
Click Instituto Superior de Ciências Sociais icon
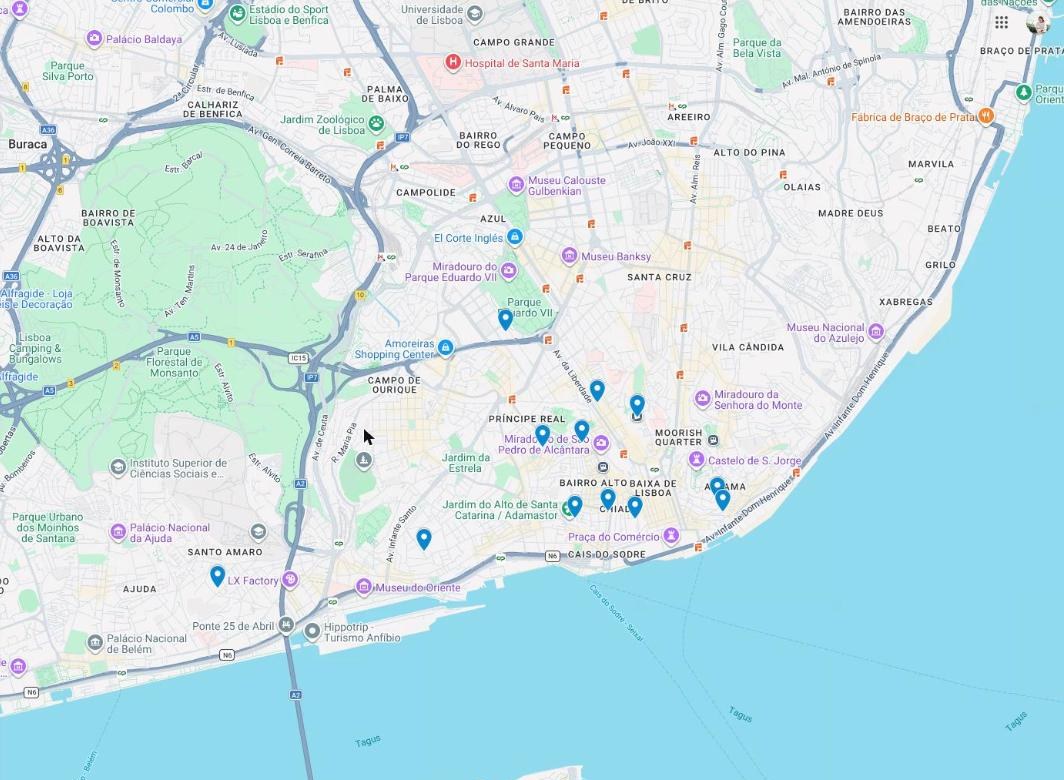tap(119, 467)
